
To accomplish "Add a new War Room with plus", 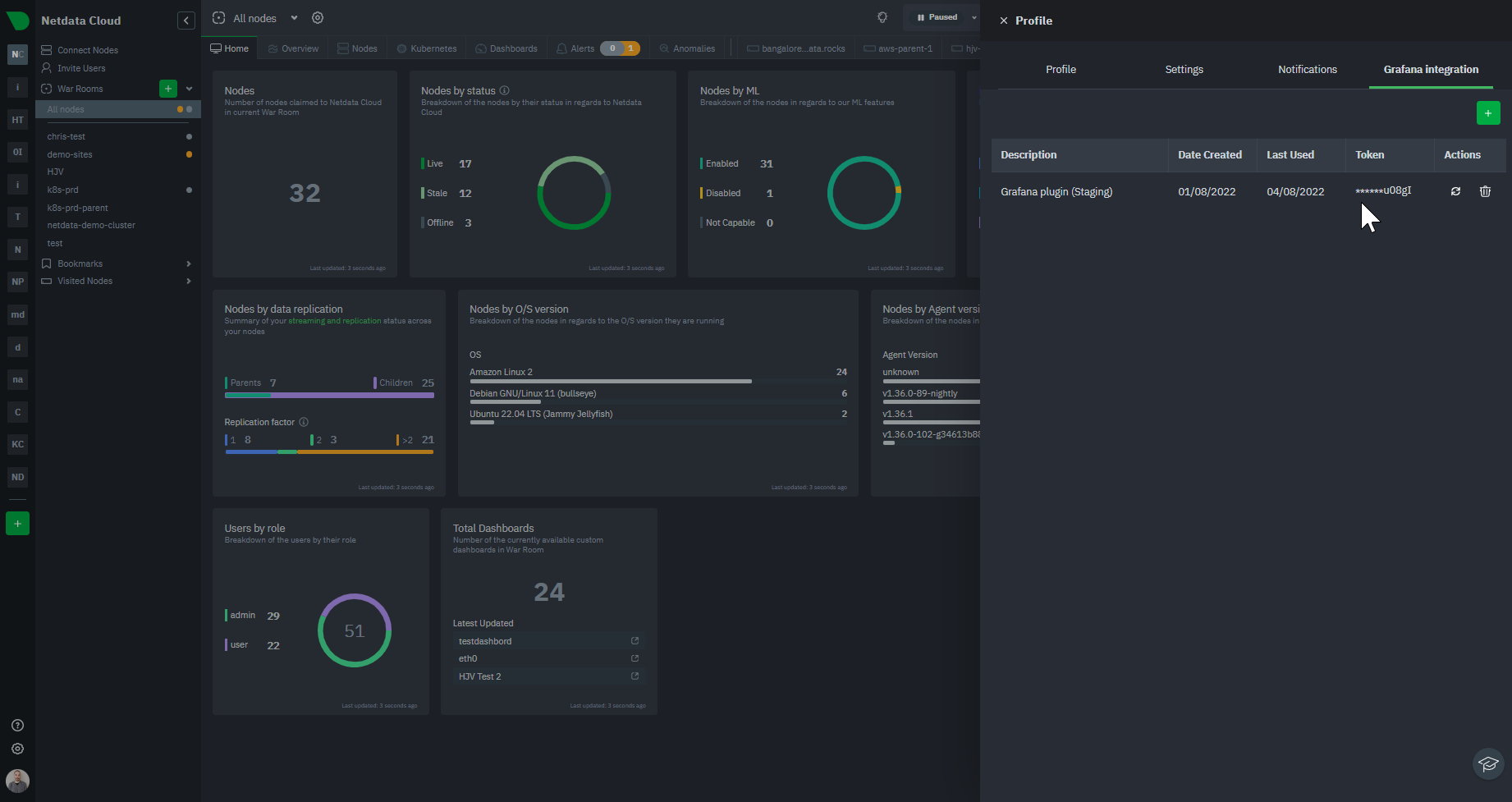I will [x=167, y=89].
